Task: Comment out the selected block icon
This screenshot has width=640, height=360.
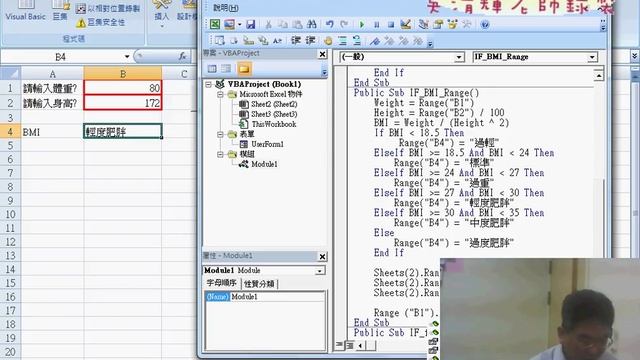Action: point(342,40)
